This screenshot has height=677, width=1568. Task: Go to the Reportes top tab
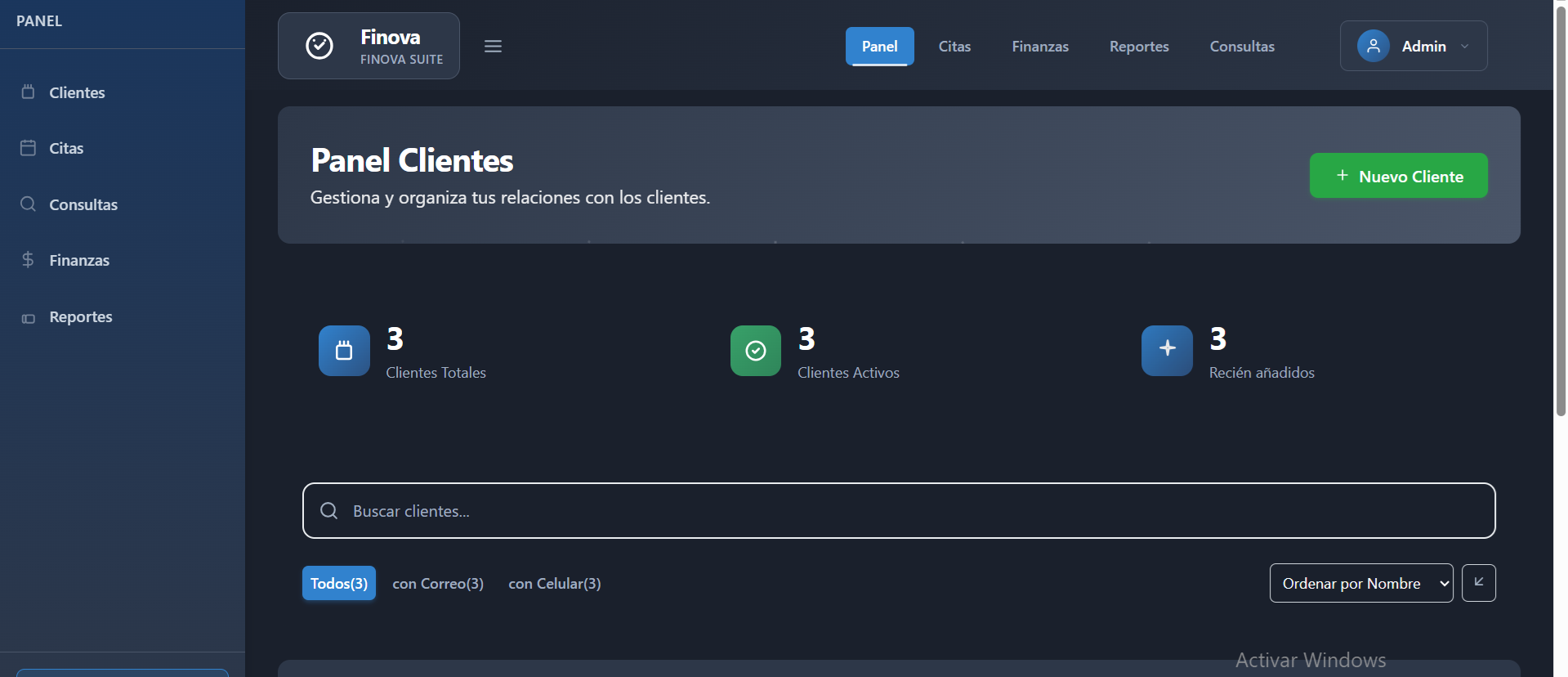click(1138, 47)
